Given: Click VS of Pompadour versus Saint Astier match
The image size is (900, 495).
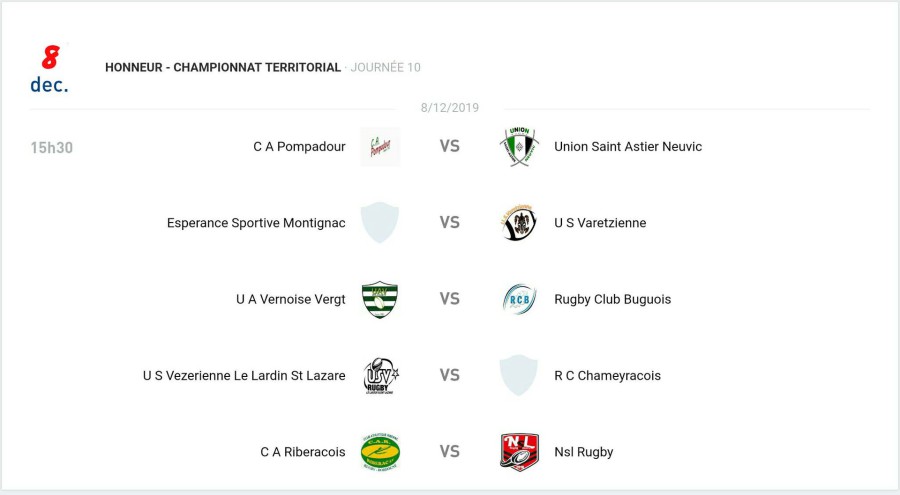Looking at the screenshot, I should [x=450, y=147].
